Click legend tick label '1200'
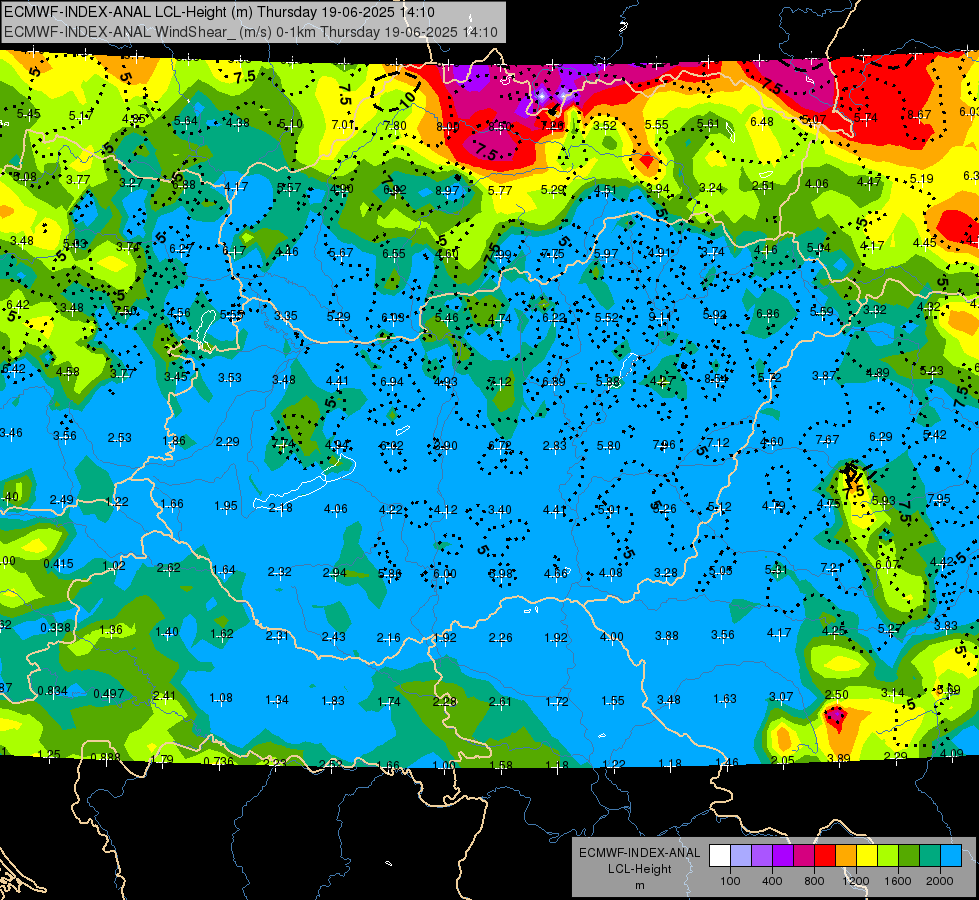Image resolution: width=979 pixels, height=900 pixels. (x=856, y=881)
